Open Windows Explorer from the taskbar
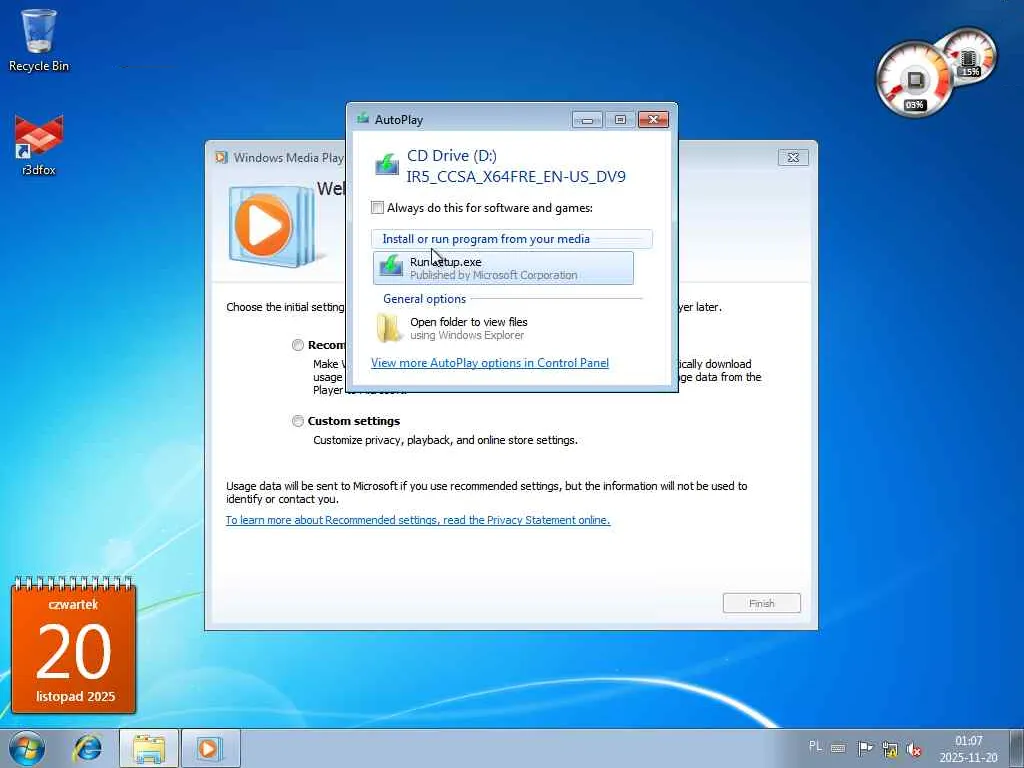Viewport: 1024px width, 768px height. pyautogui.click(x=149, y=748)
